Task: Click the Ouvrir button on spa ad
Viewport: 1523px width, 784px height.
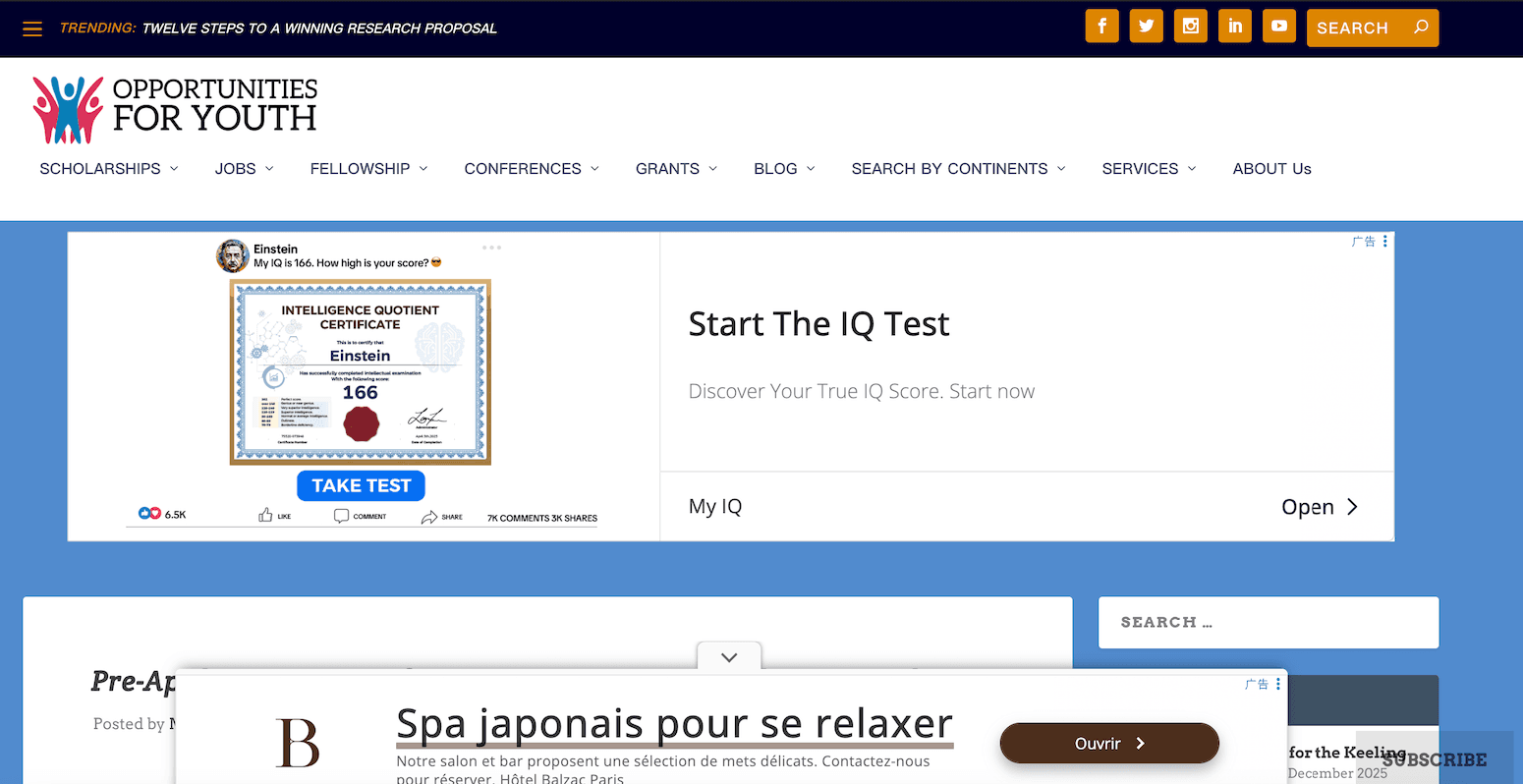Action: coord(1109,744)
